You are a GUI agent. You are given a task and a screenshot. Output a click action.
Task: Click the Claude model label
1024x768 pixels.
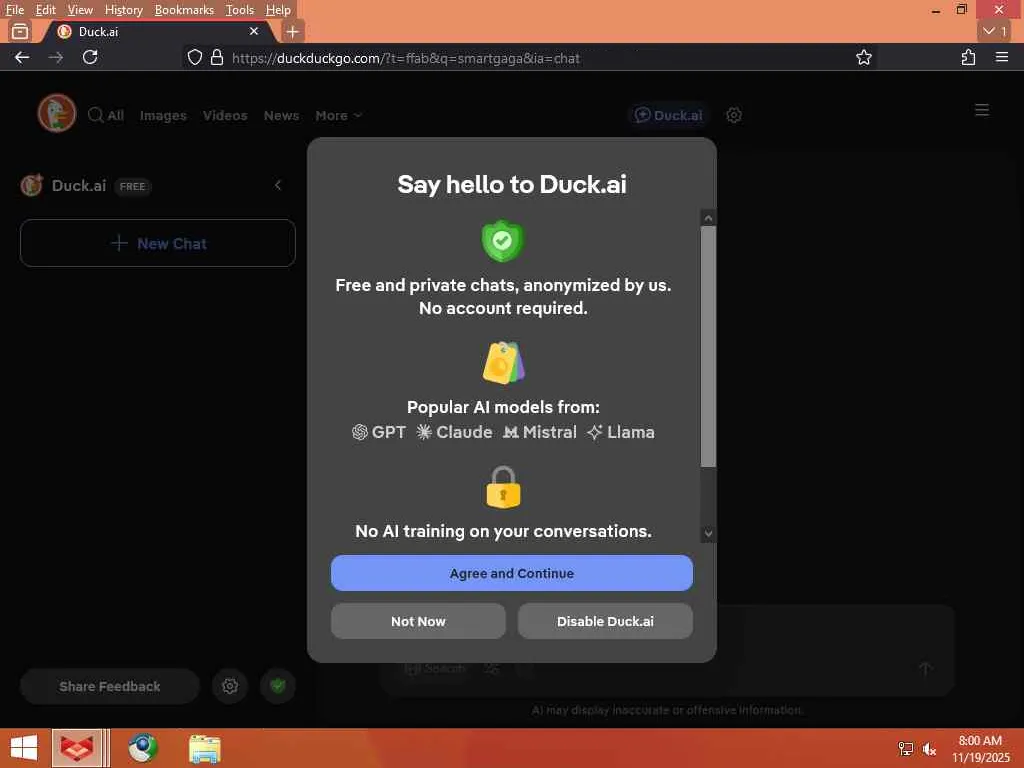coord(455,432)
